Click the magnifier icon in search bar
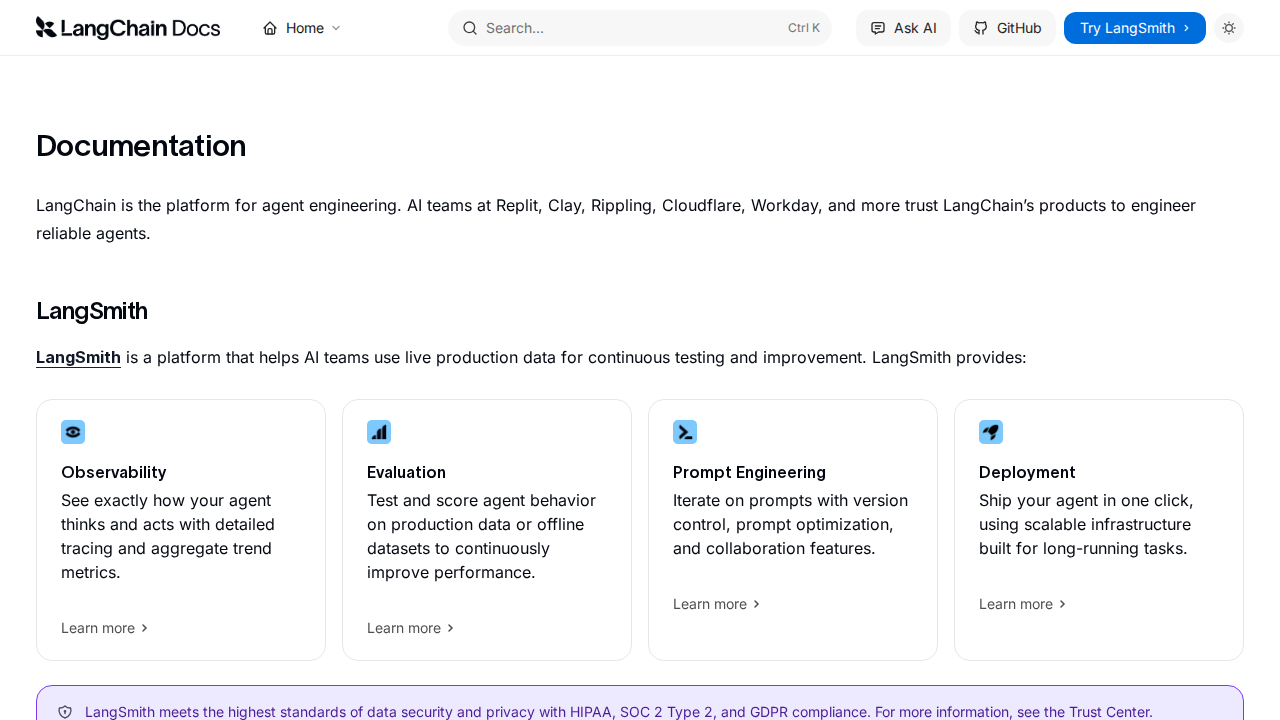The width and height of the screenshot is (1280, 720). 470,28
